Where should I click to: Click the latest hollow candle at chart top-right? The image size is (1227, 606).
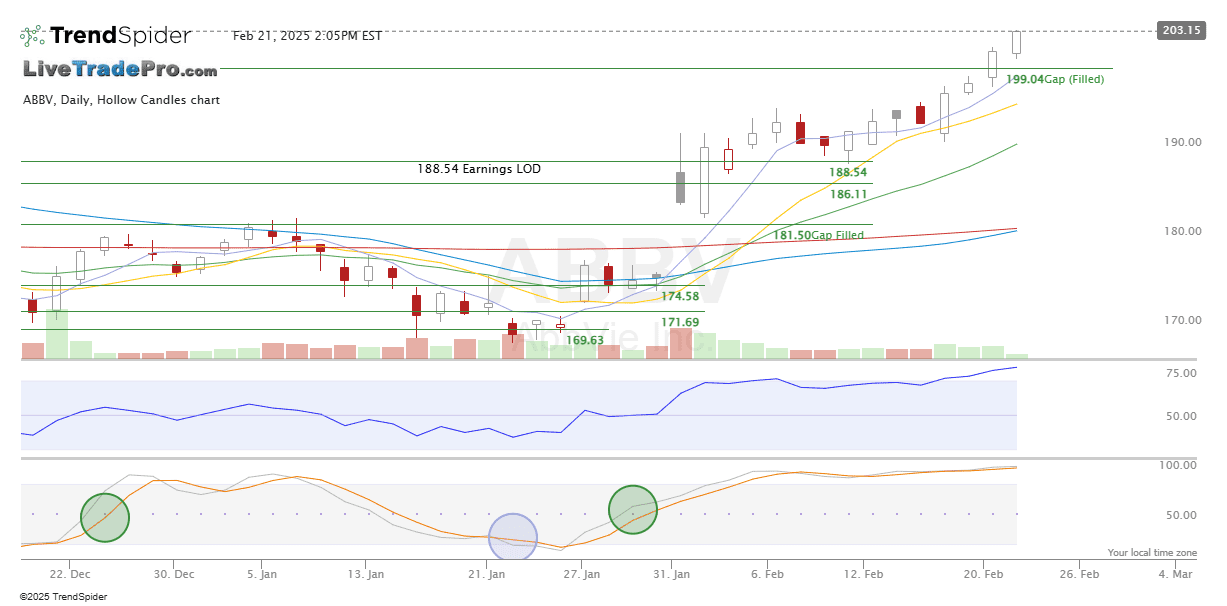pos(1017,42)
